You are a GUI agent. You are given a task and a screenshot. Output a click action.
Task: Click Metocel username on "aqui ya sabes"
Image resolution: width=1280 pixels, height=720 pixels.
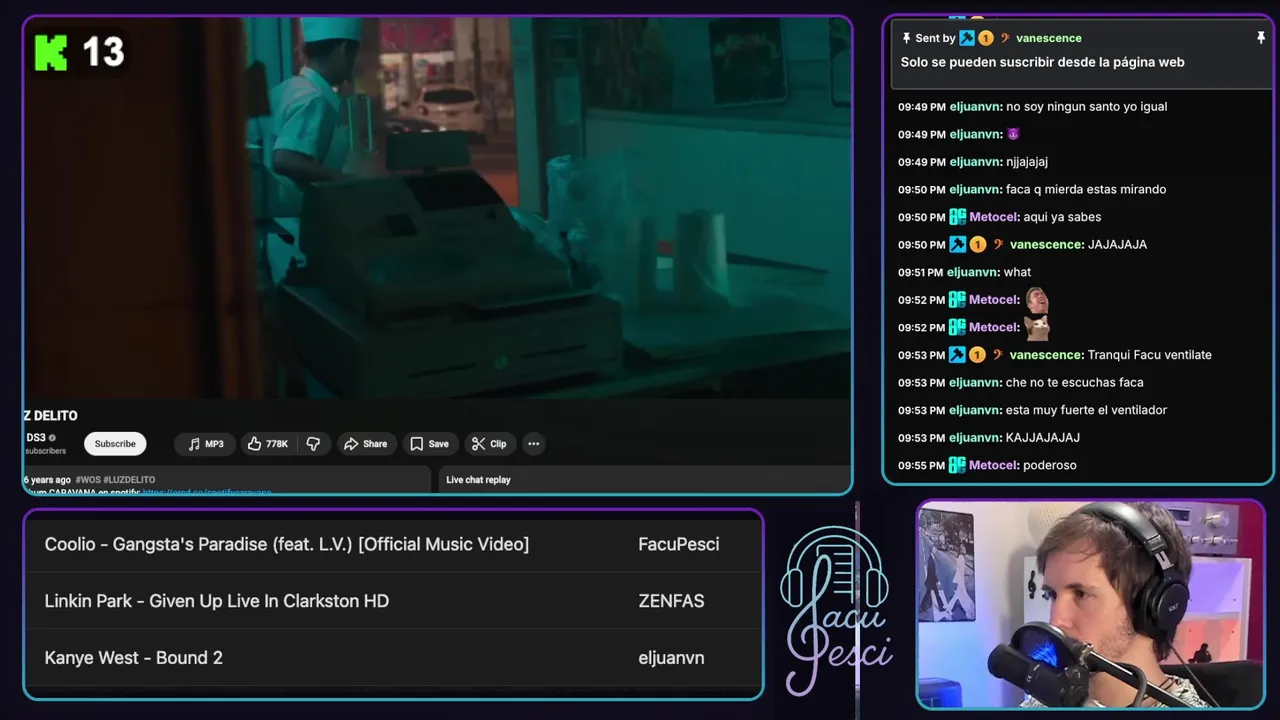pyautogui.click(x=994, y=217)
